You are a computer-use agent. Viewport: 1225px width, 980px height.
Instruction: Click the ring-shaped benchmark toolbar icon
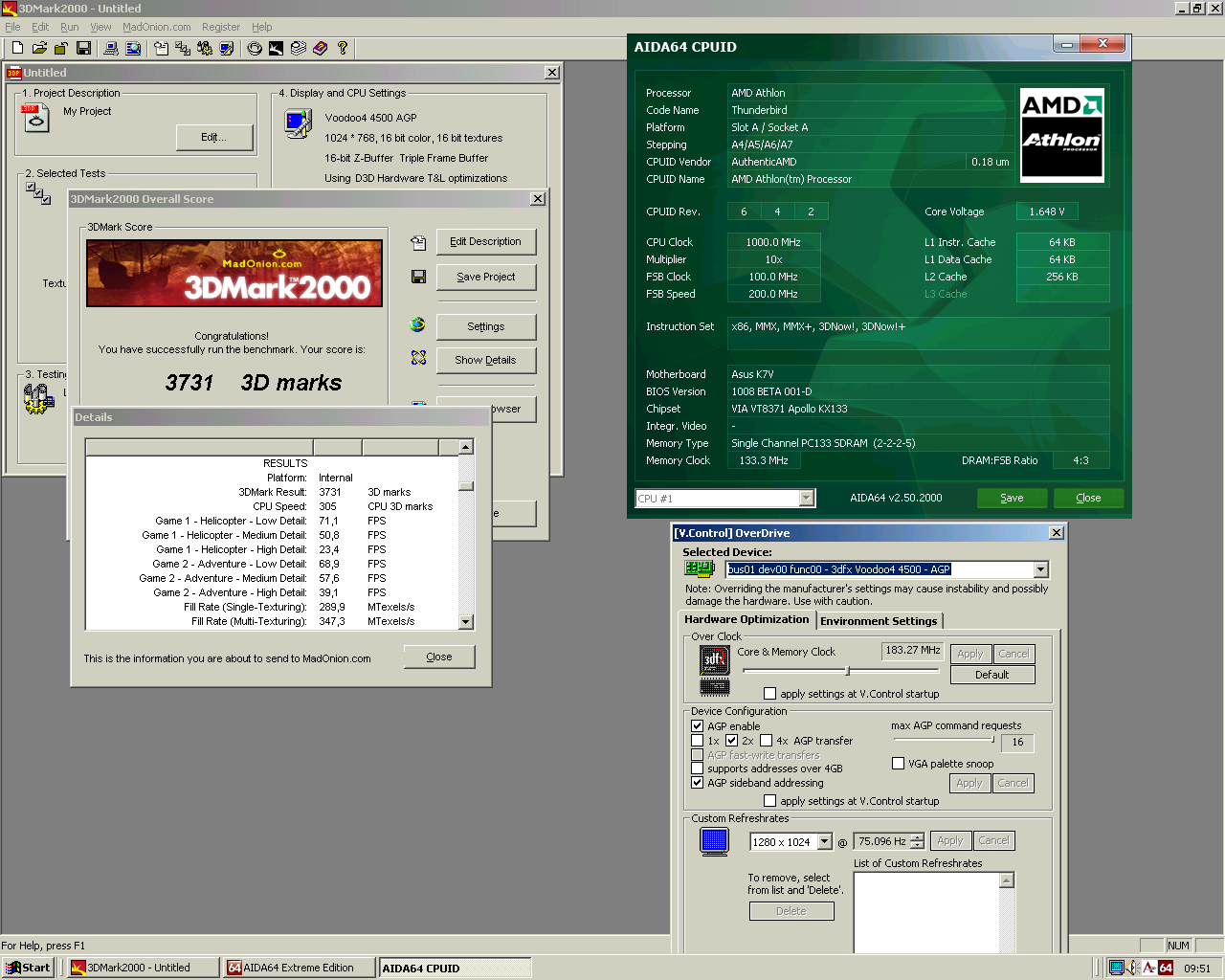pyautogui.click(x=255, y=48)
